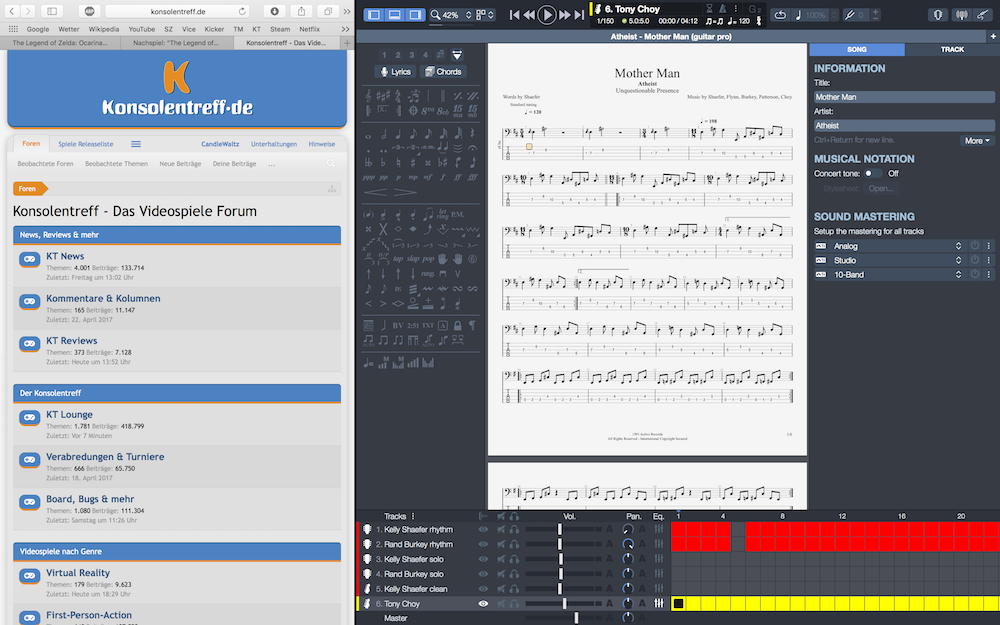The image size is (1000, 625).
Task: Apply the pop technique icon
Action: tap(428, 259)
